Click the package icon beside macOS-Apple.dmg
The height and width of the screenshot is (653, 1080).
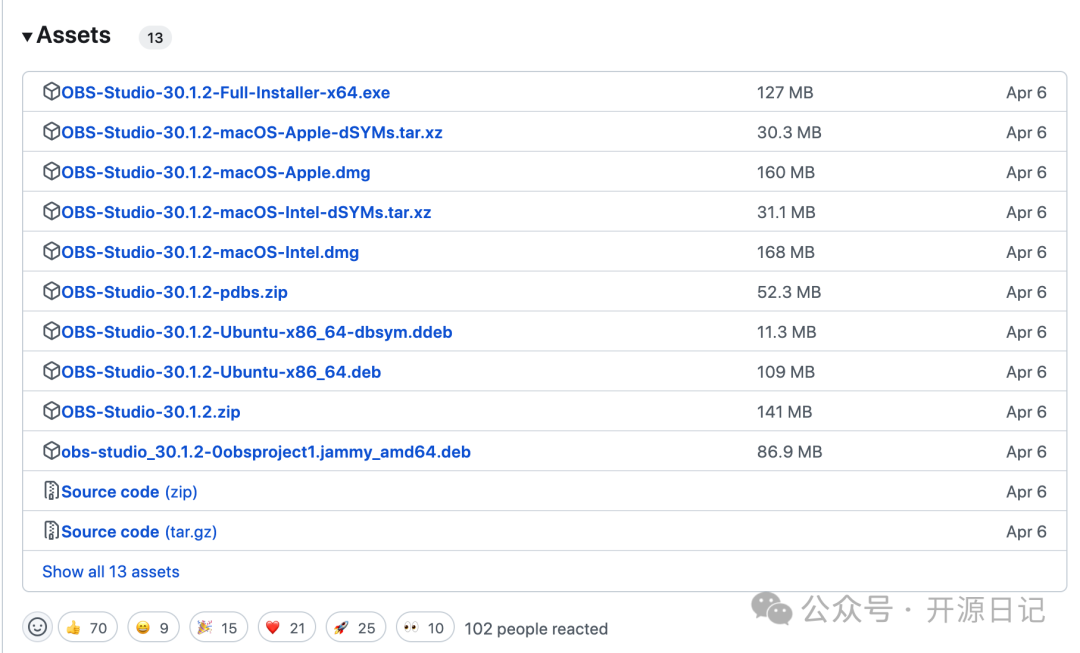[52, 171]
